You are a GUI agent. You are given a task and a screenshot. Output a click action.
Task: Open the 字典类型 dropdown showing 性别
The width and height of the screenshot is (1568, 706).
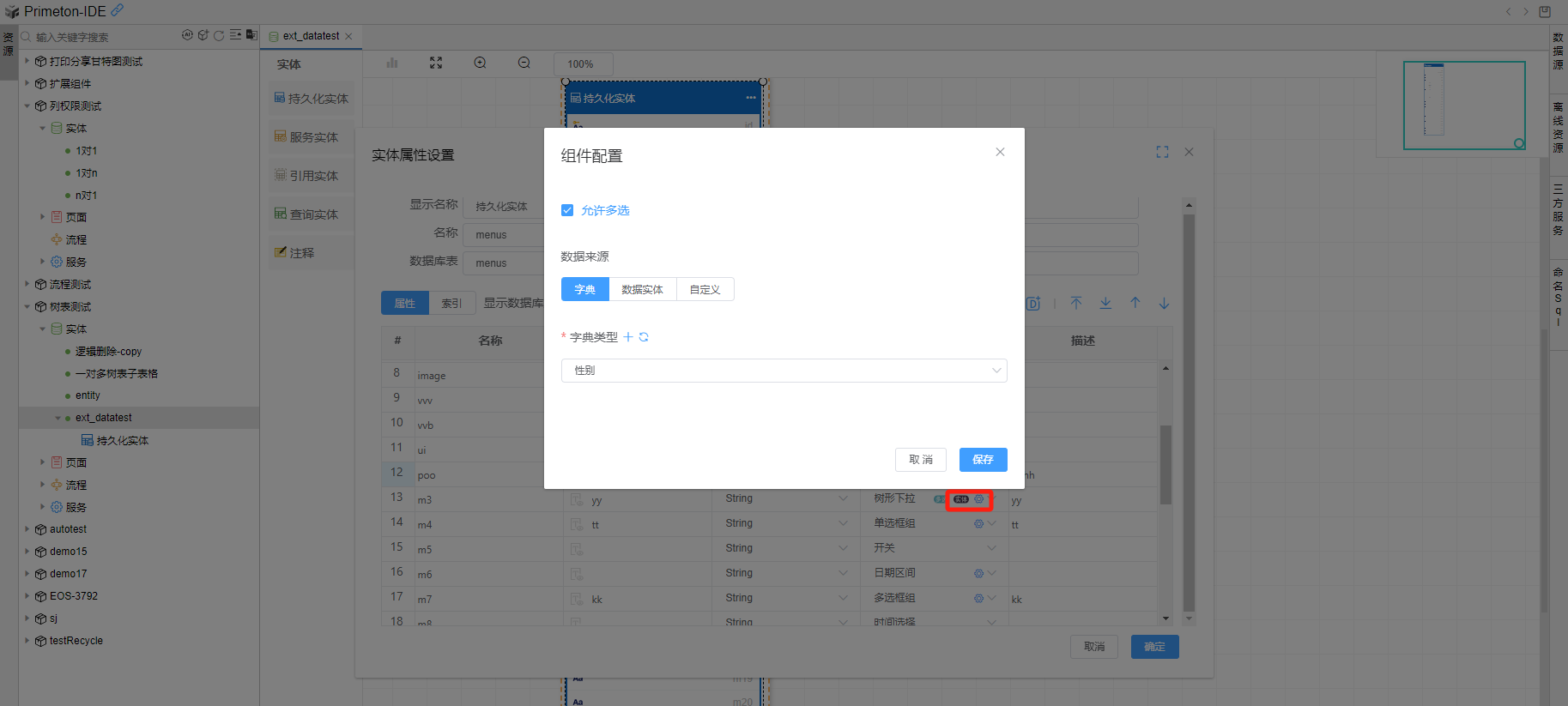coord(784,371)
